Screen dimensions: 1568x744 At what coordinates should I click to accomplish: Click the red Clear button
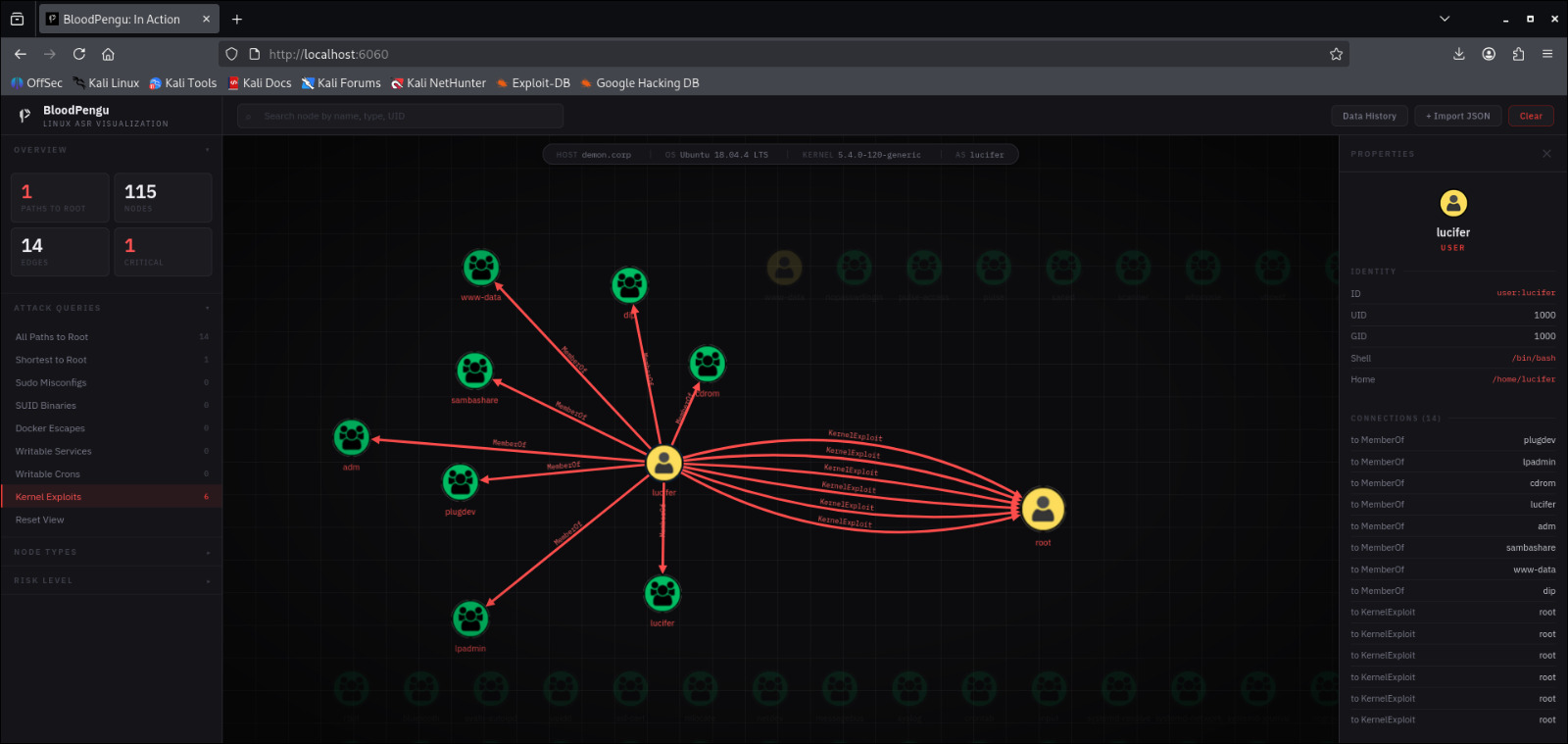[x=1530, y=116]
